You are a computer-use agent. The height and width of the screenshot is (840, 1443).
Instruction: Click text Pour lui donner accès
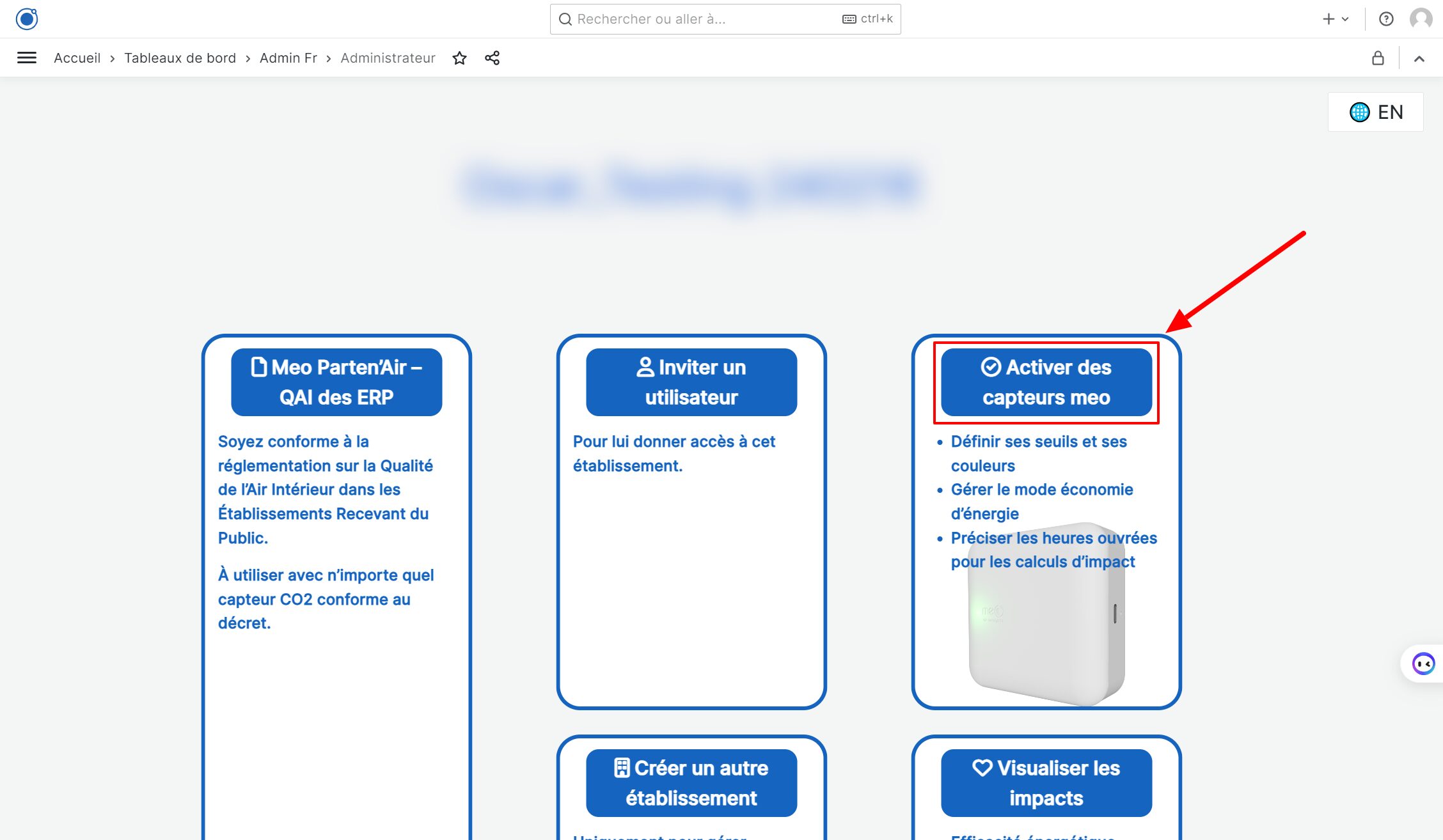[x=674, y=454]
